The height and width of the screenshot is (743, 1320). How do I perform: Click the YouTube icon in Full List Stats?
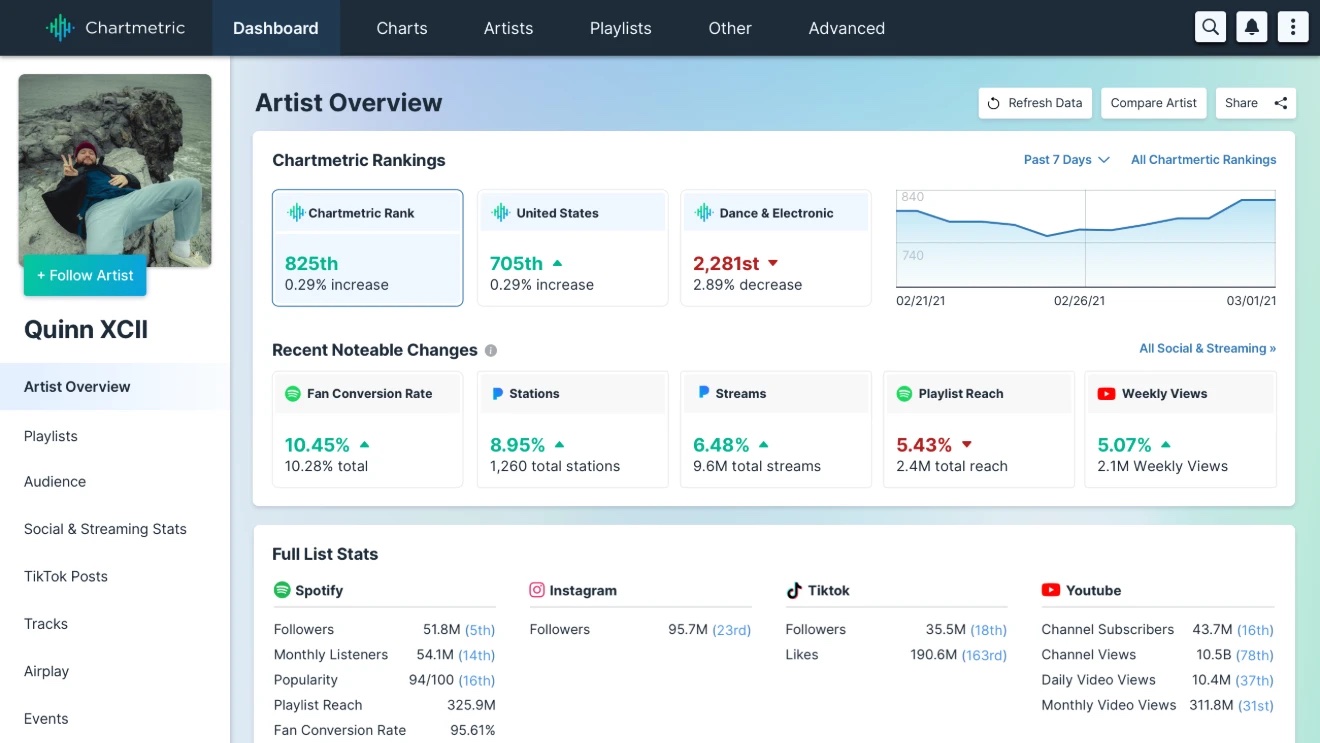tap(1050, 590)
